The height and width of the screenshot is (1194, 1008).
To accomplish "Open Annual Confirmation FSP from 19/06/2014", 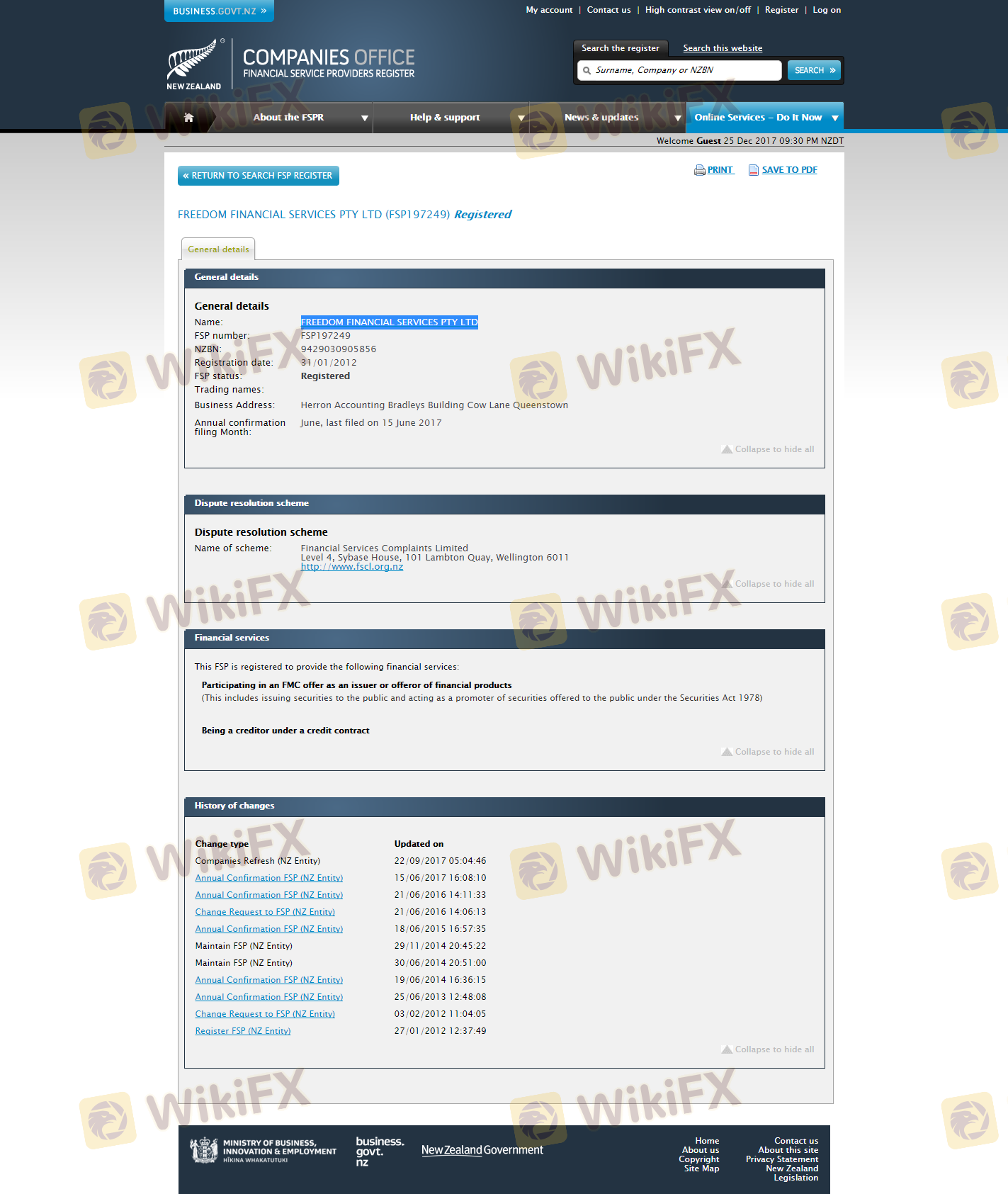I will 269,980.
